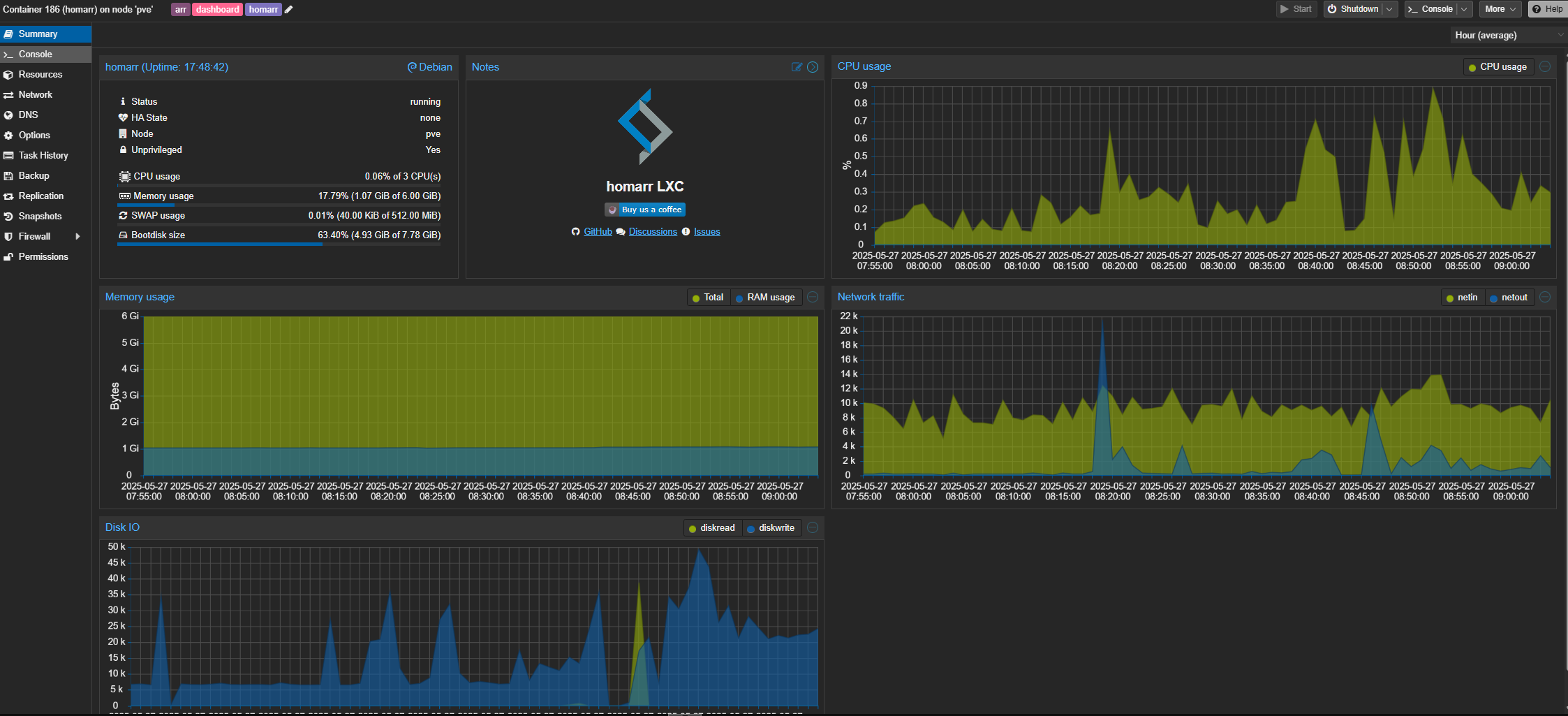Click the Issues link in Notes

(x=707, y=232)
